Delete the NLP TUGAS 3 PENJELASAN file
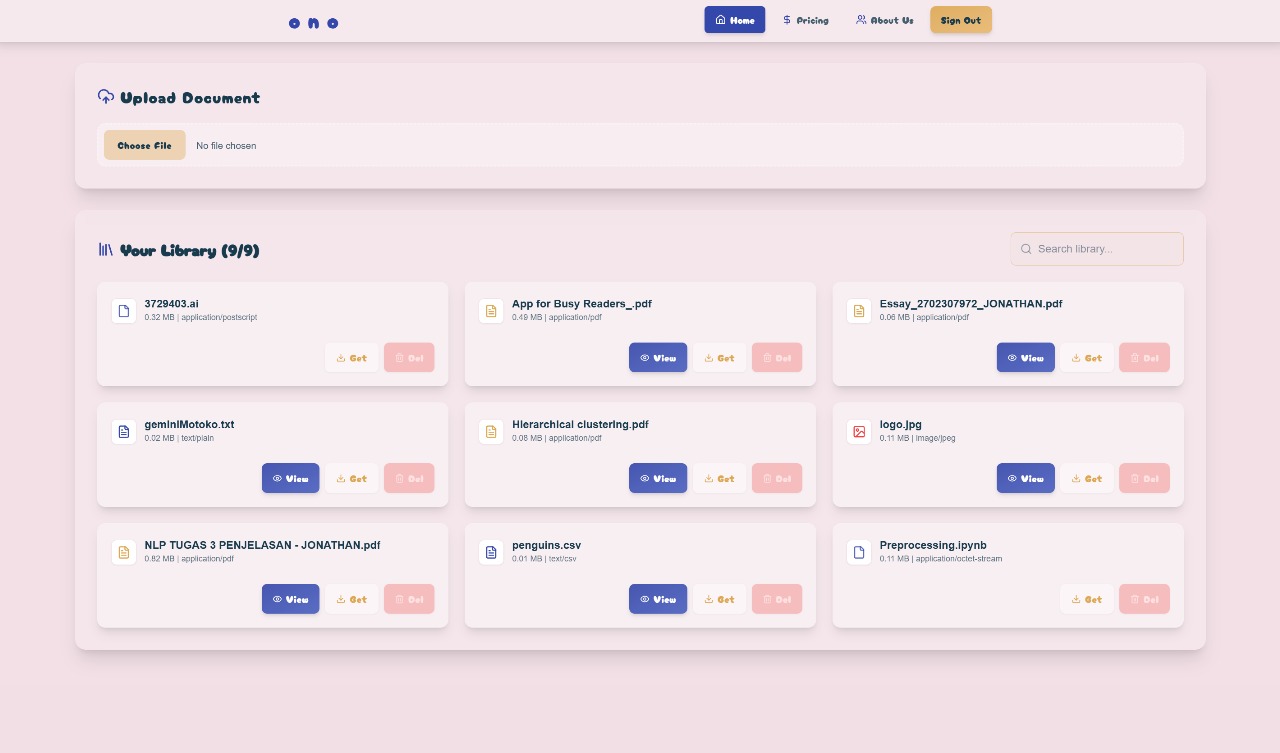The width and height of the screenshot is (1280, 753). coord(409,600)
